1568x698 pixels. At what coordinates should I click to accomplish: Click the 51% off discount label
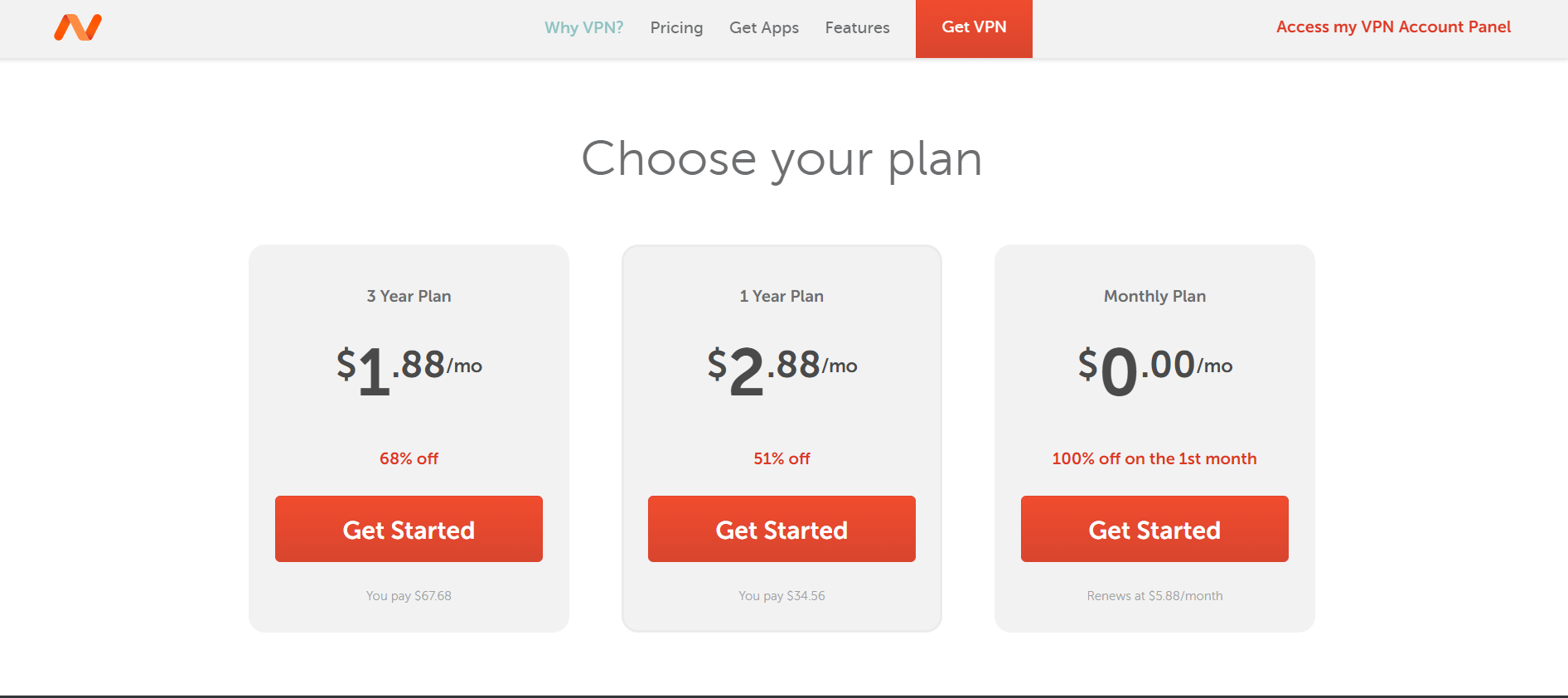pos(782,458)
